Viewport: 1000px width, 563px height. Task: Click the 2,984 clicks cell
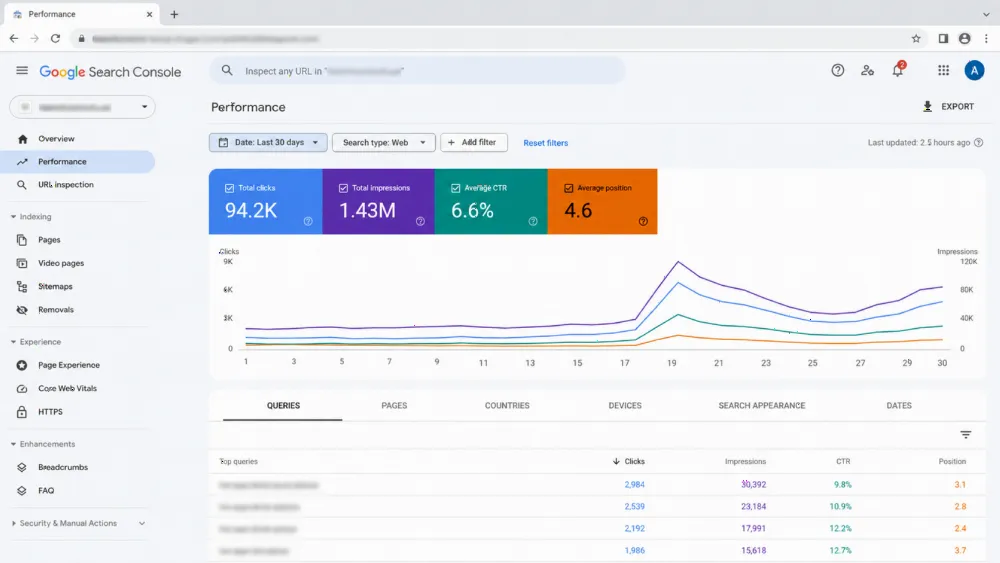634,485
